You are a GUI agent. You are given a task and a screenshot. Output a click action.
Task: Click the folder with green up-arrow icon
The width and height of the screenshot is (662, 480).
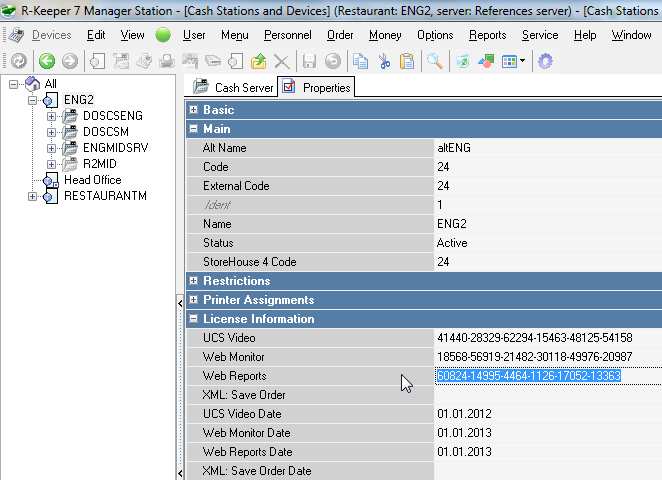(x=258, y=61)
